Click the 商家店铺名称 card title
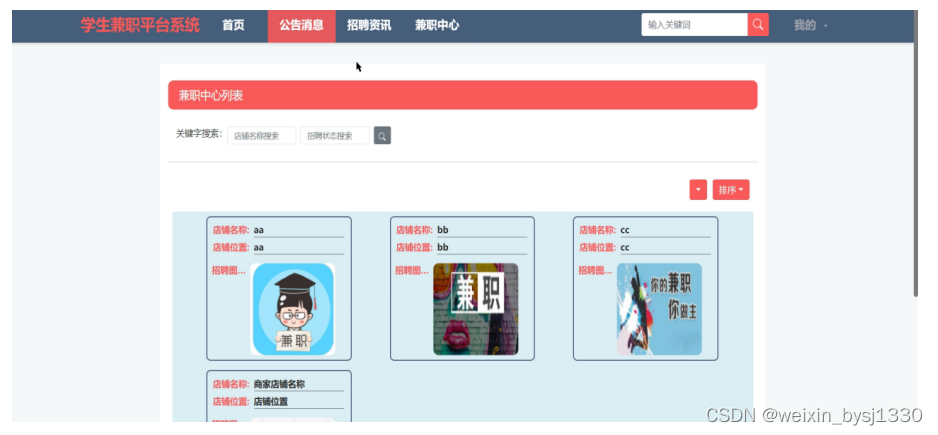Screen dimensions: 938x435 coord(279,384)
